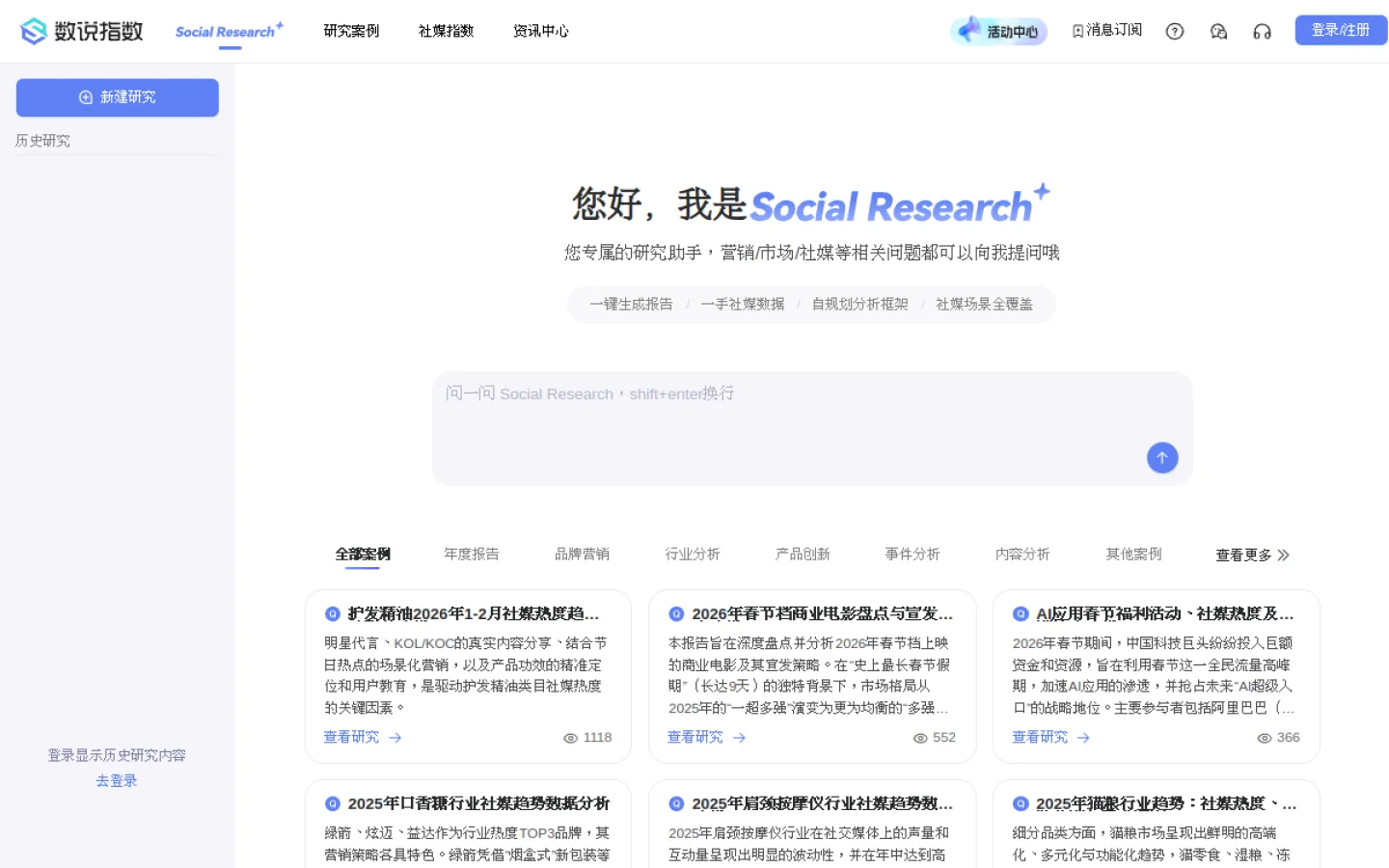Viewport: 1389px width, 868px height.
Task: Open the 活动中心 megaphone banner
Action: coord(999,31)
